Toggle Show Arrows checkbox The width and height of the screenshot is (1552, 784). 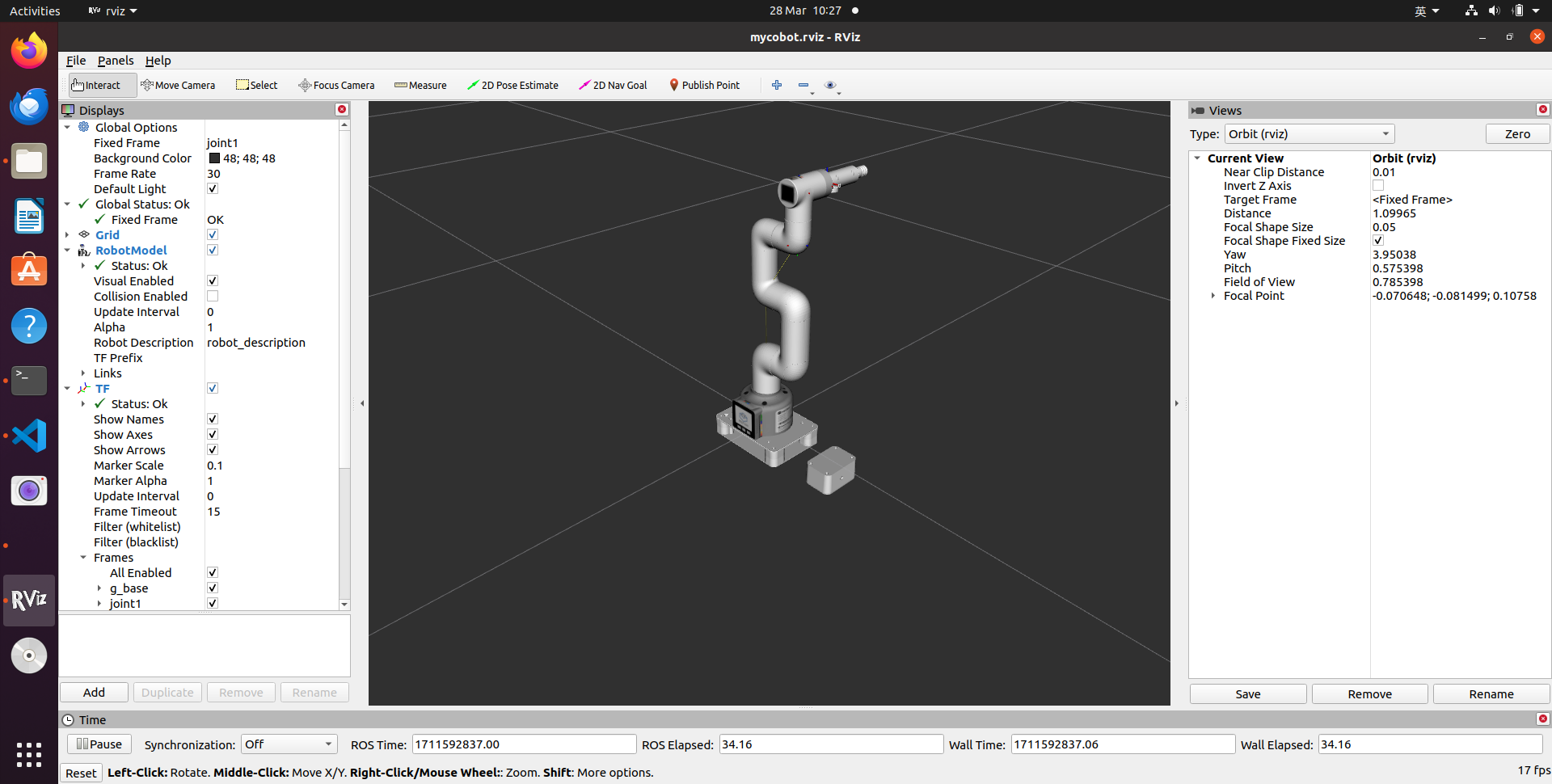coord(213,449)
